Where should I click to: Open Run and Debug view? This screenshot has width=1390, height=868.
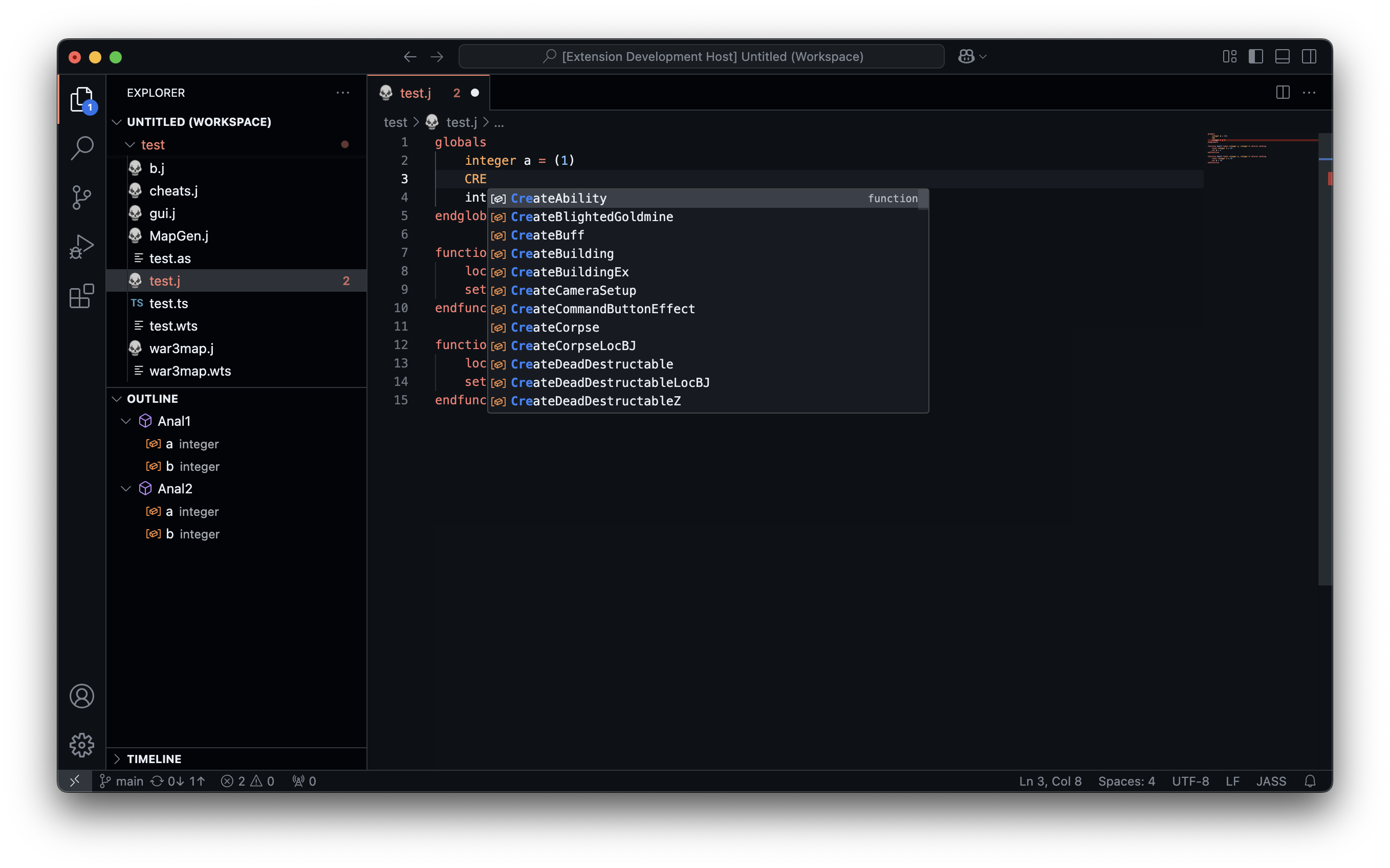click(x=81, y=247)
